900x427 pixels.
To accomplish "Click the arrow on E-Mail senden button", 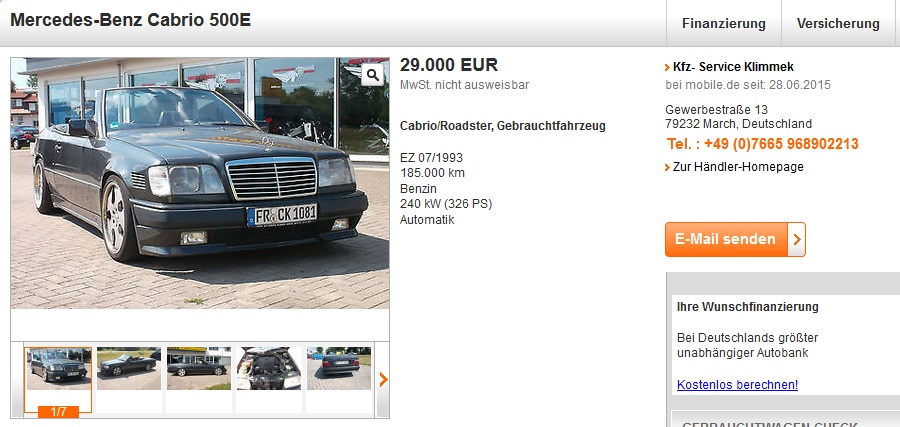I will pos(797,239).
